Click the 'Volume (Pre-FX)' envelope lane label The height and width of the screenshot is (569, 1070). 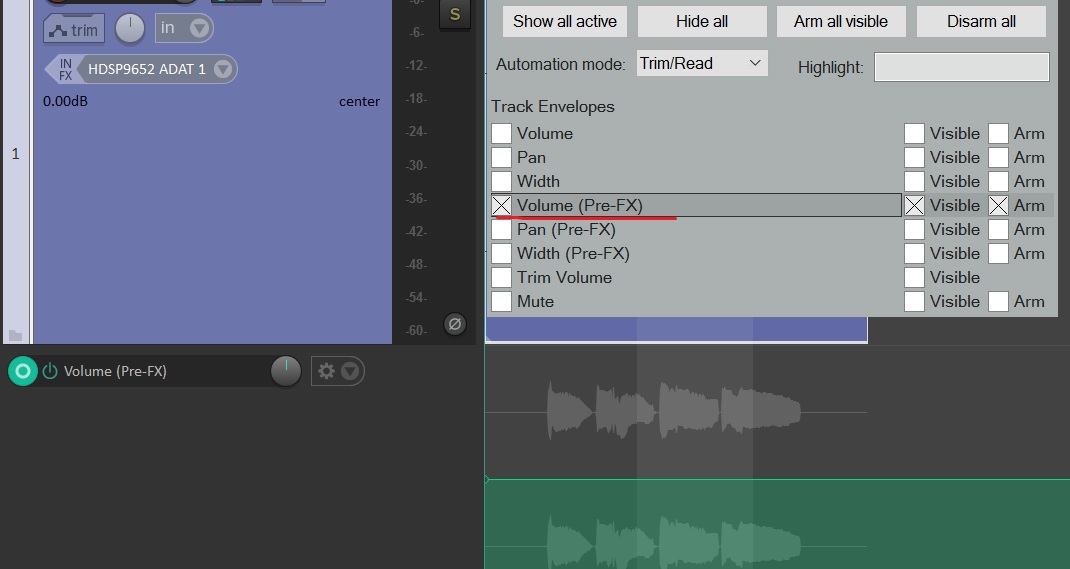115,371
